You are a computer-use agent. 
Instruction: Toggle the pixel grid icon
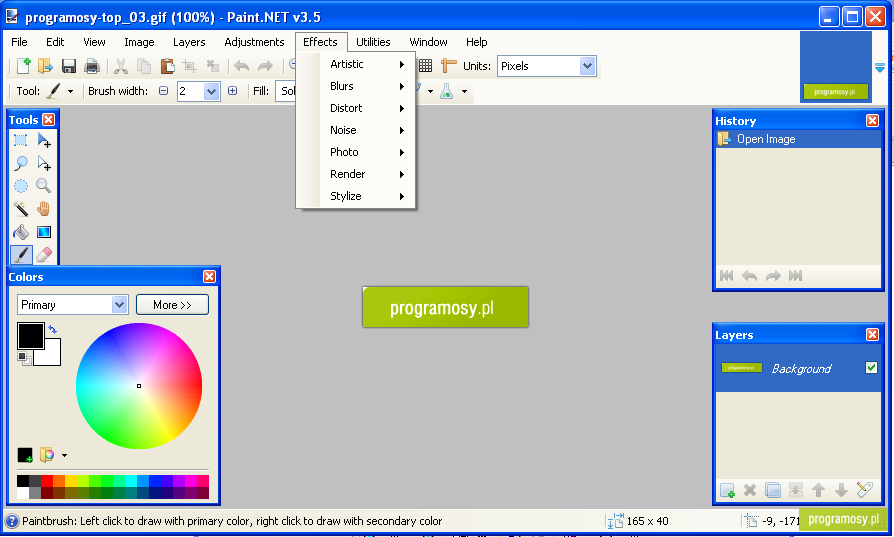click(425, 66)
